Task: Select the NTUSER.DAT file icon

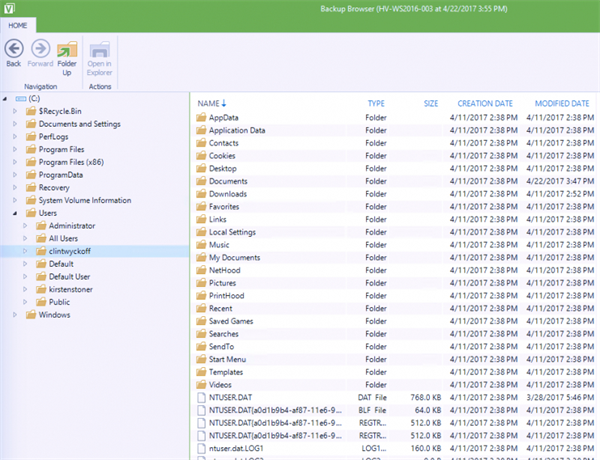Action: pyautogui.click(x=201, y=397)
